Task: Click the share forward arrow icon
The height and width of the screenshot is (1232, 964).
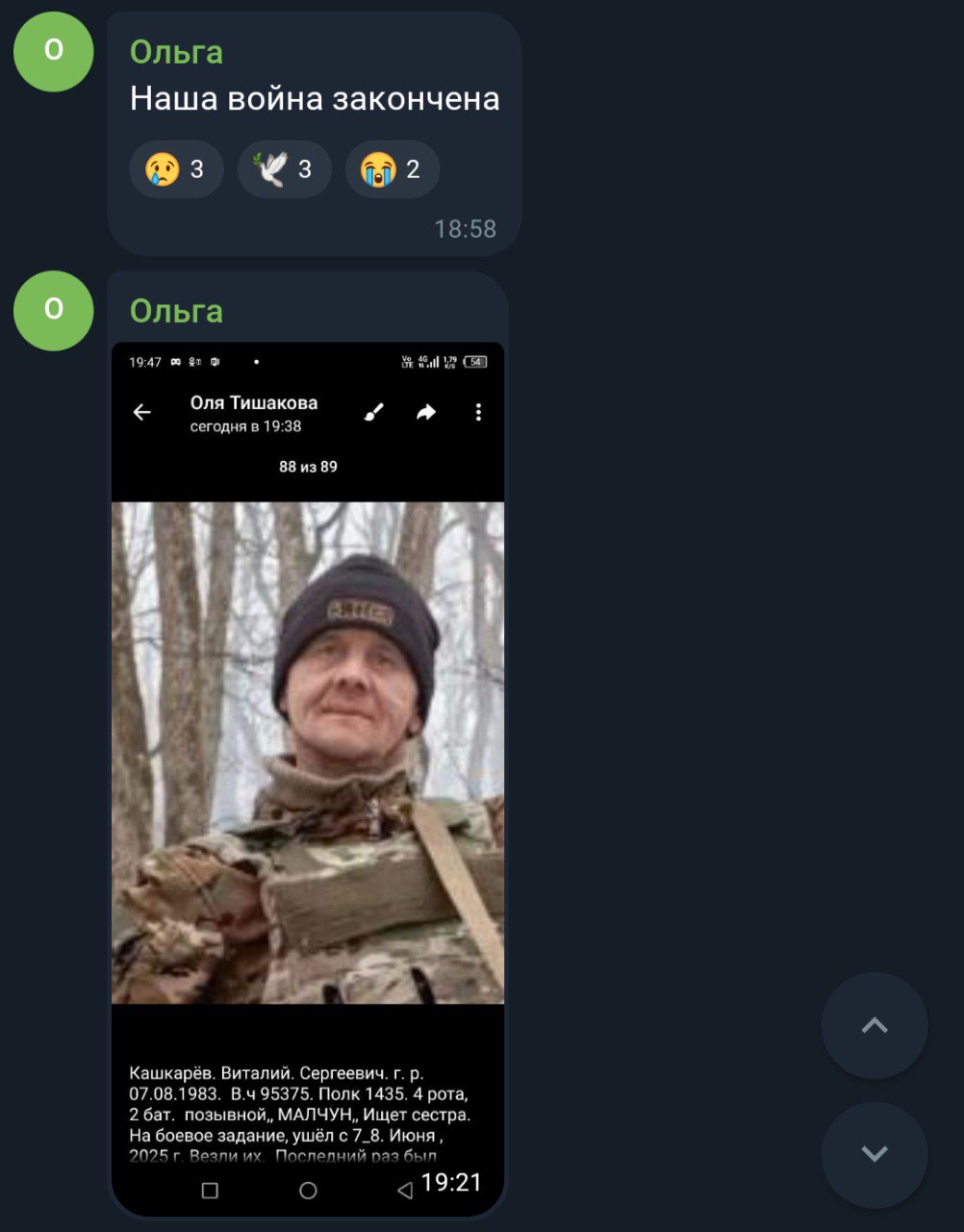Action: pyautogui.click(x=426, y=413)
